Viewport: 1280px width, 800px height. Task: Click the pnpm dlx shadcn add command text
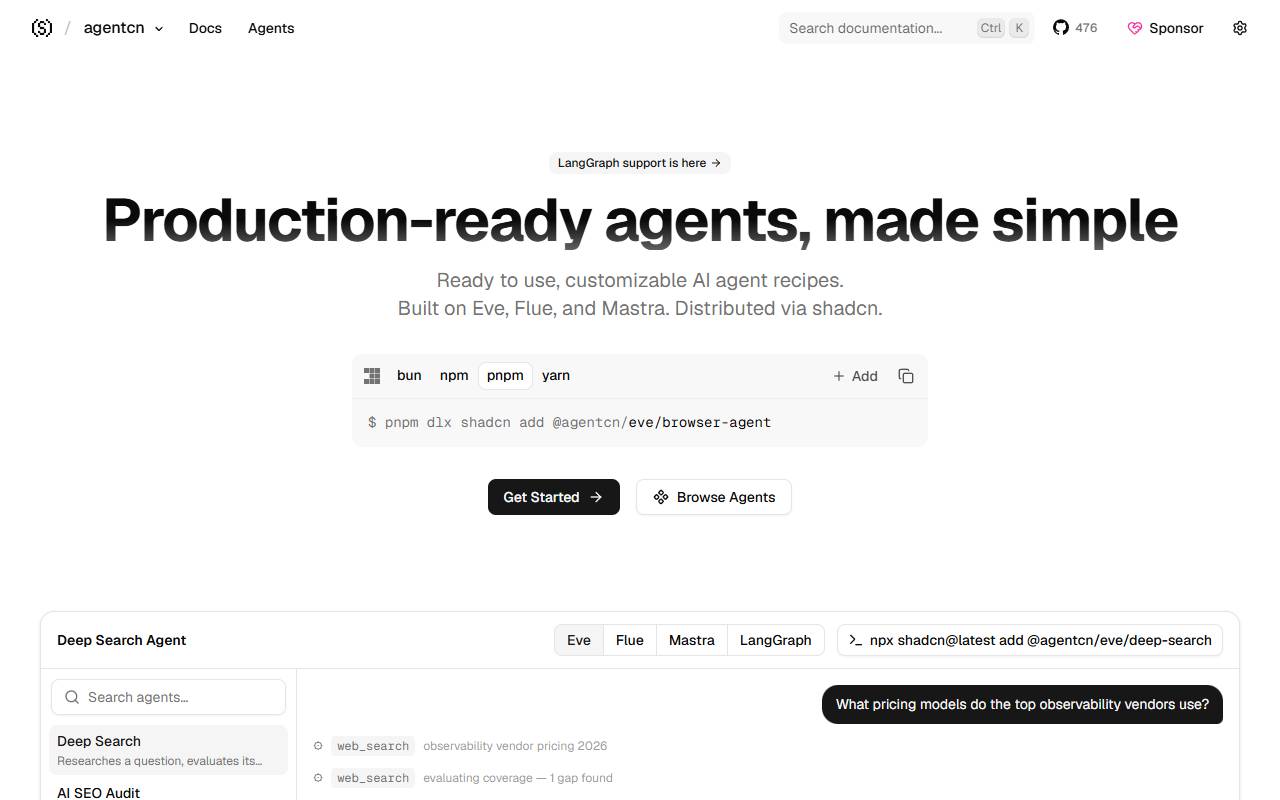pyautogui.click(x=570, y=422)
